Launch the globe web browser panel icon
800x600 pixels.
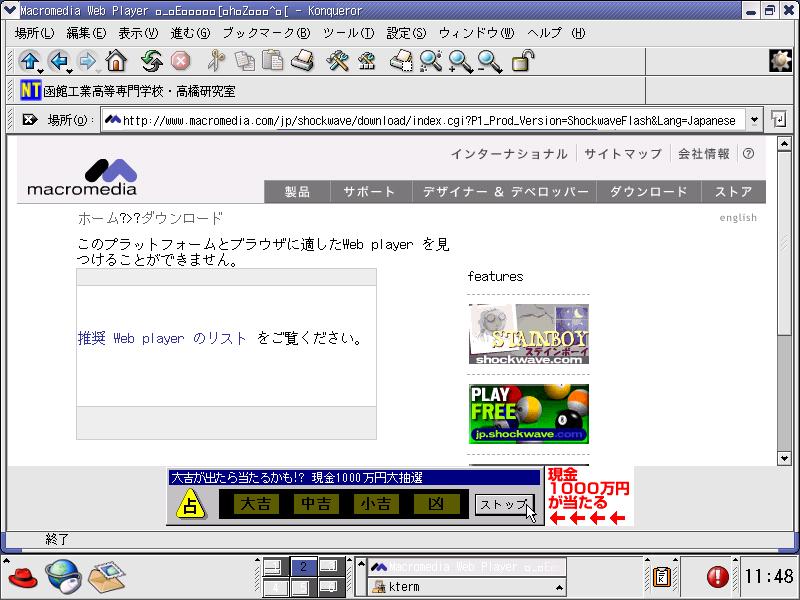tap(63, 577)
